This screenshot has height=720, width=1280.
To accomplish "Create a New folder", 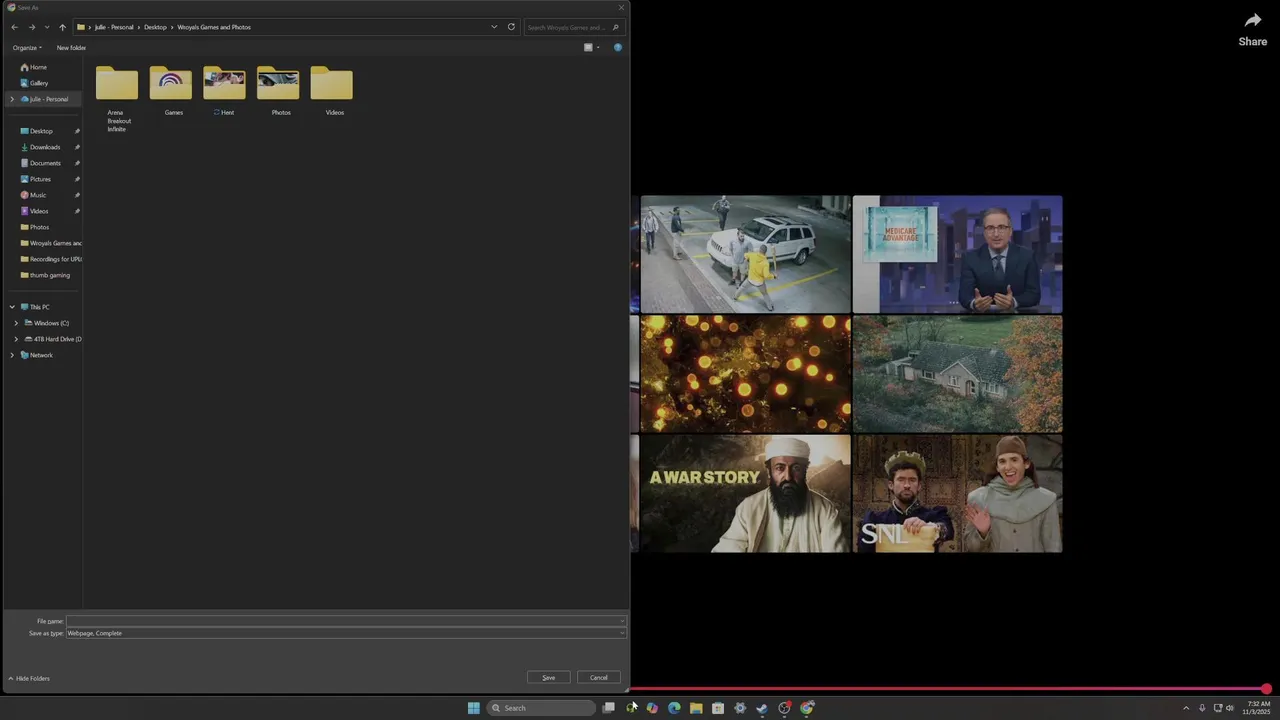I will point(71,47).
